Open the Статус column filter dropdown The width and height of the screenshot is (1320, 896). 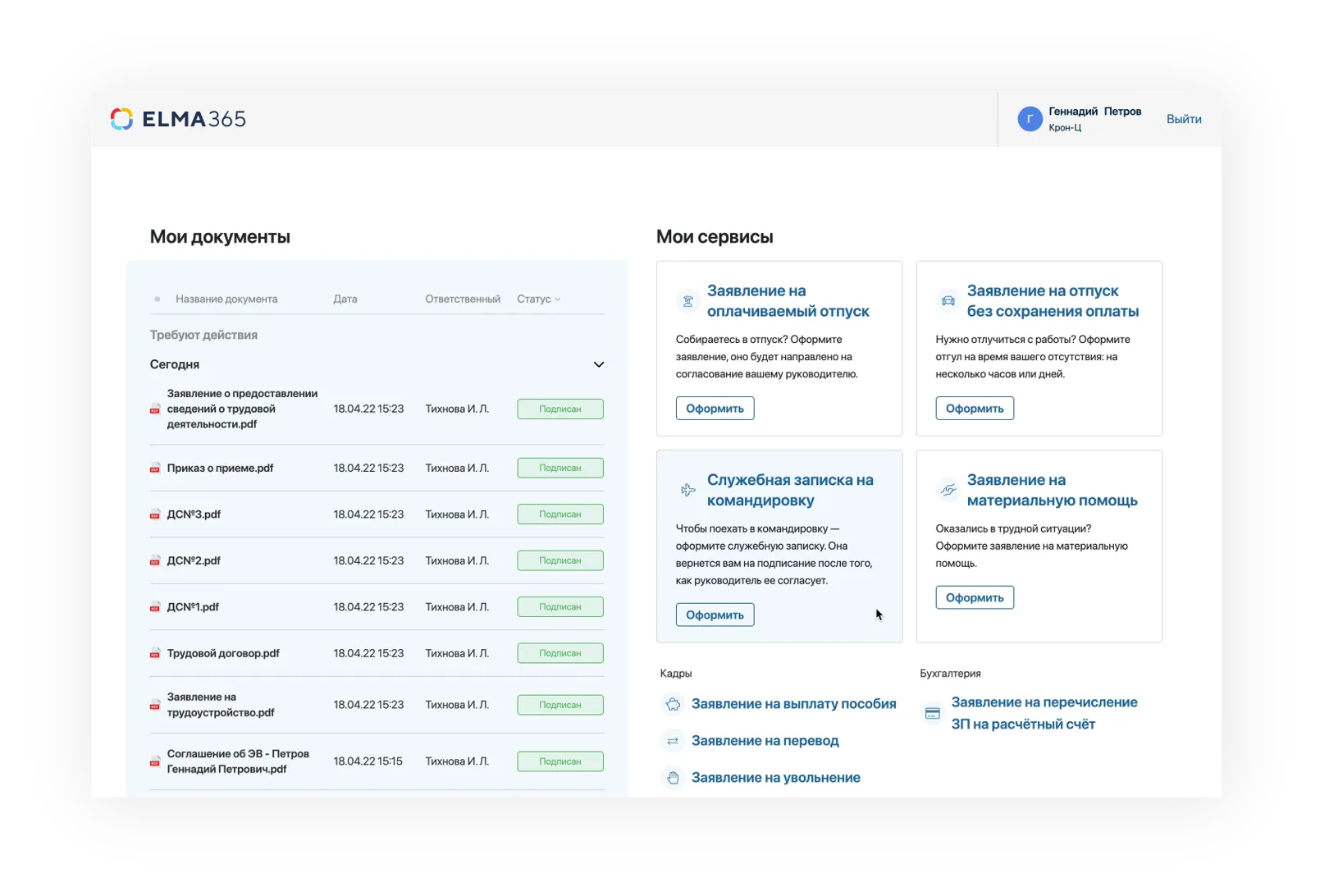[x=539, y=299]
